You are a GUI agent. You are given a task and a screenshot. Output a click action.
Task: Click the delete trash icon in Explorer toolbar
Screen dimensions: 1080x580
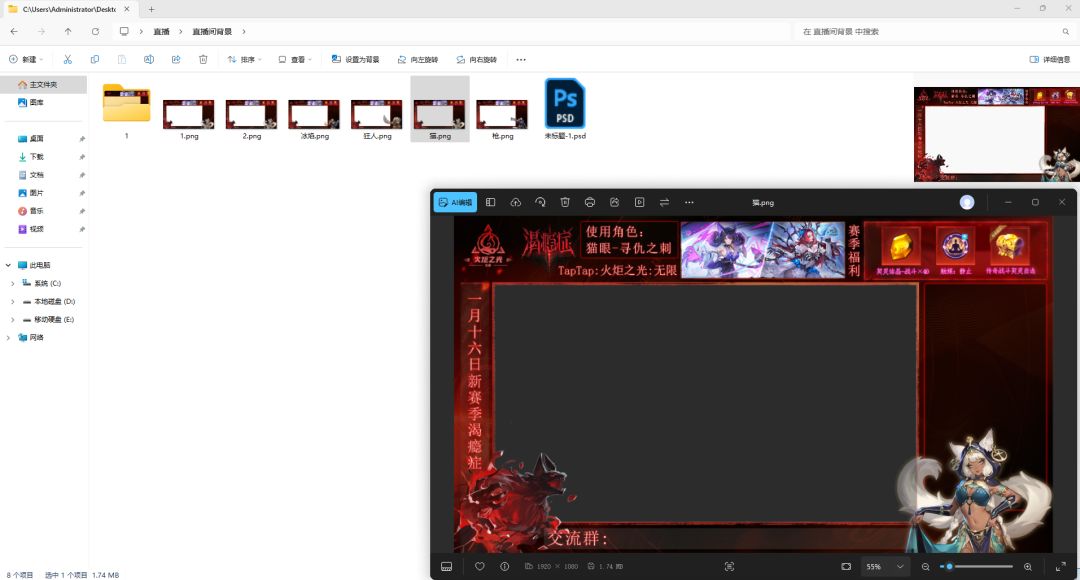(x=203, y=59)
